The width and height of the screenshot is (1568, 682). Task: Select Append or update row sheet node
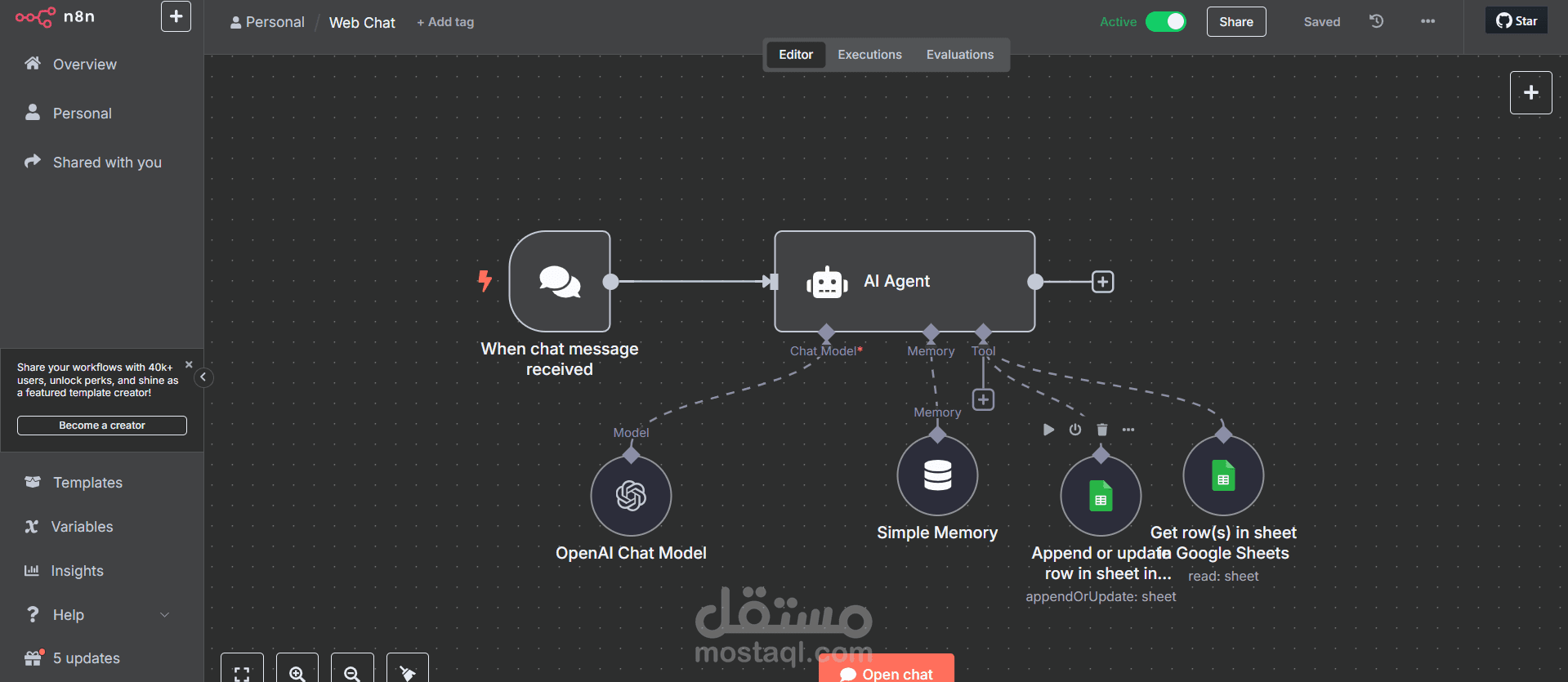(1101, 496)
